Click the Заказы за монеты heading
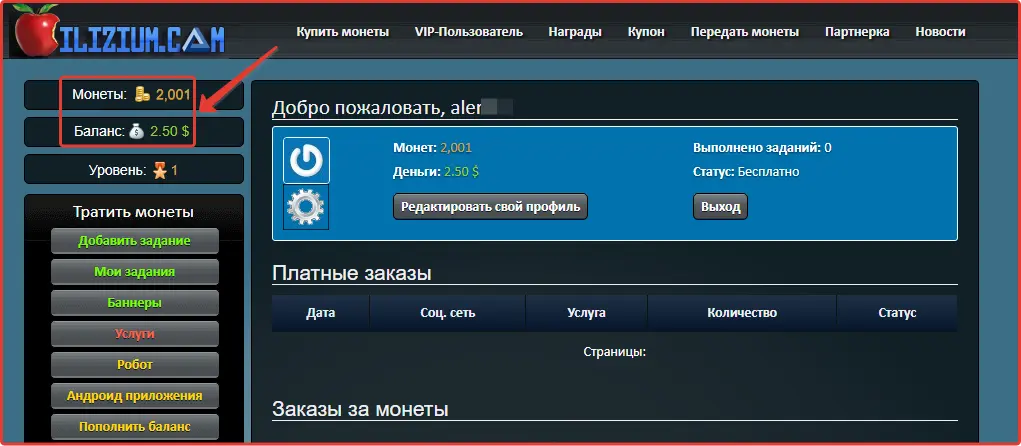The height and width of the screenshot is (446, 1021). click(x=360, y=409)
